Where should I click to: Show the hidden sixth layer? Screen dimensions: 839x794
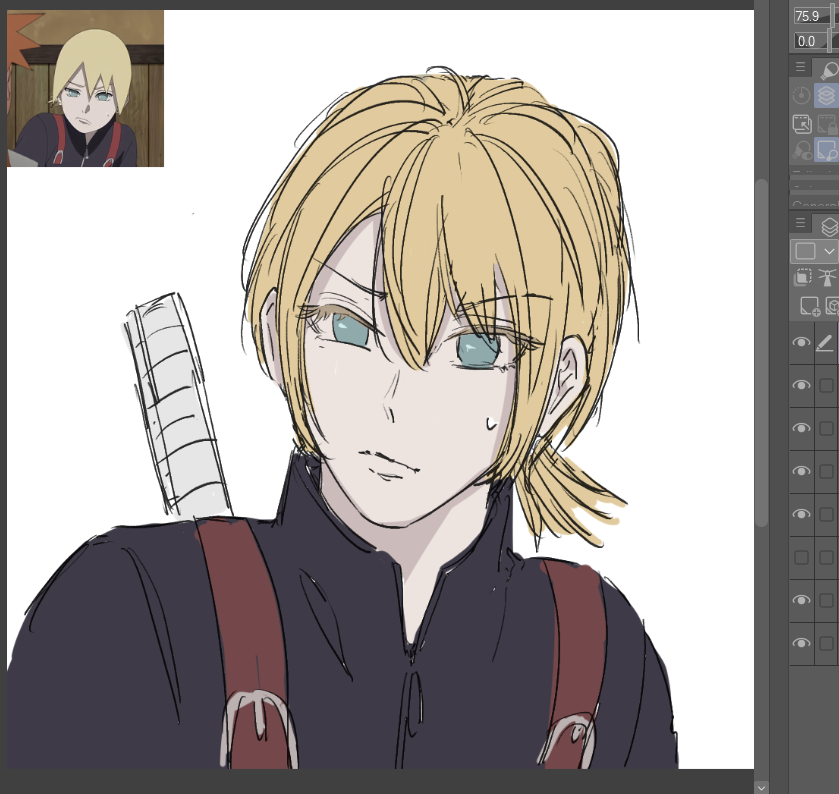click(802, 558)
